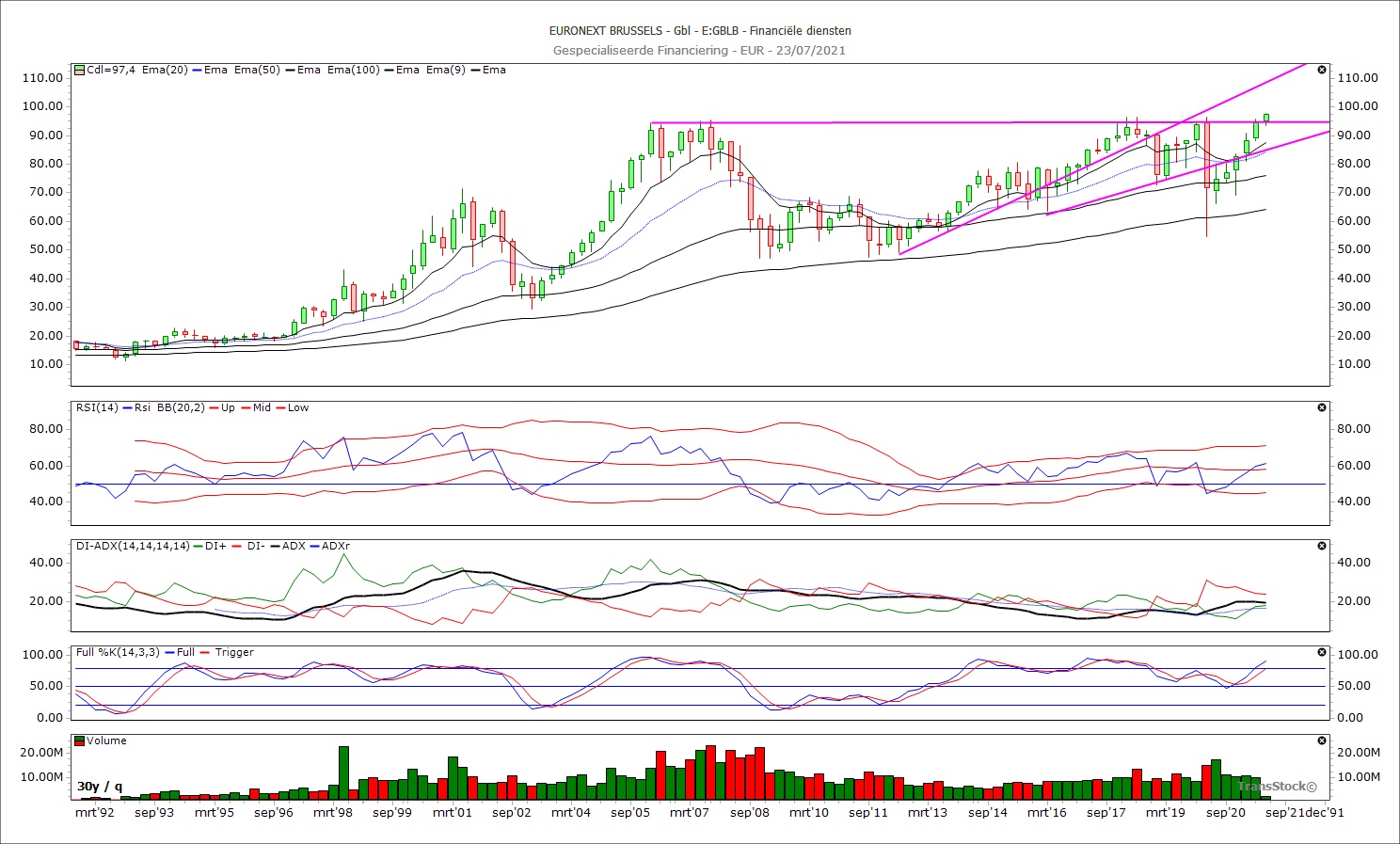Click the Volume panel label
Image resolution: width=1400 pixels, height=844 pixels.
point(106,740)
